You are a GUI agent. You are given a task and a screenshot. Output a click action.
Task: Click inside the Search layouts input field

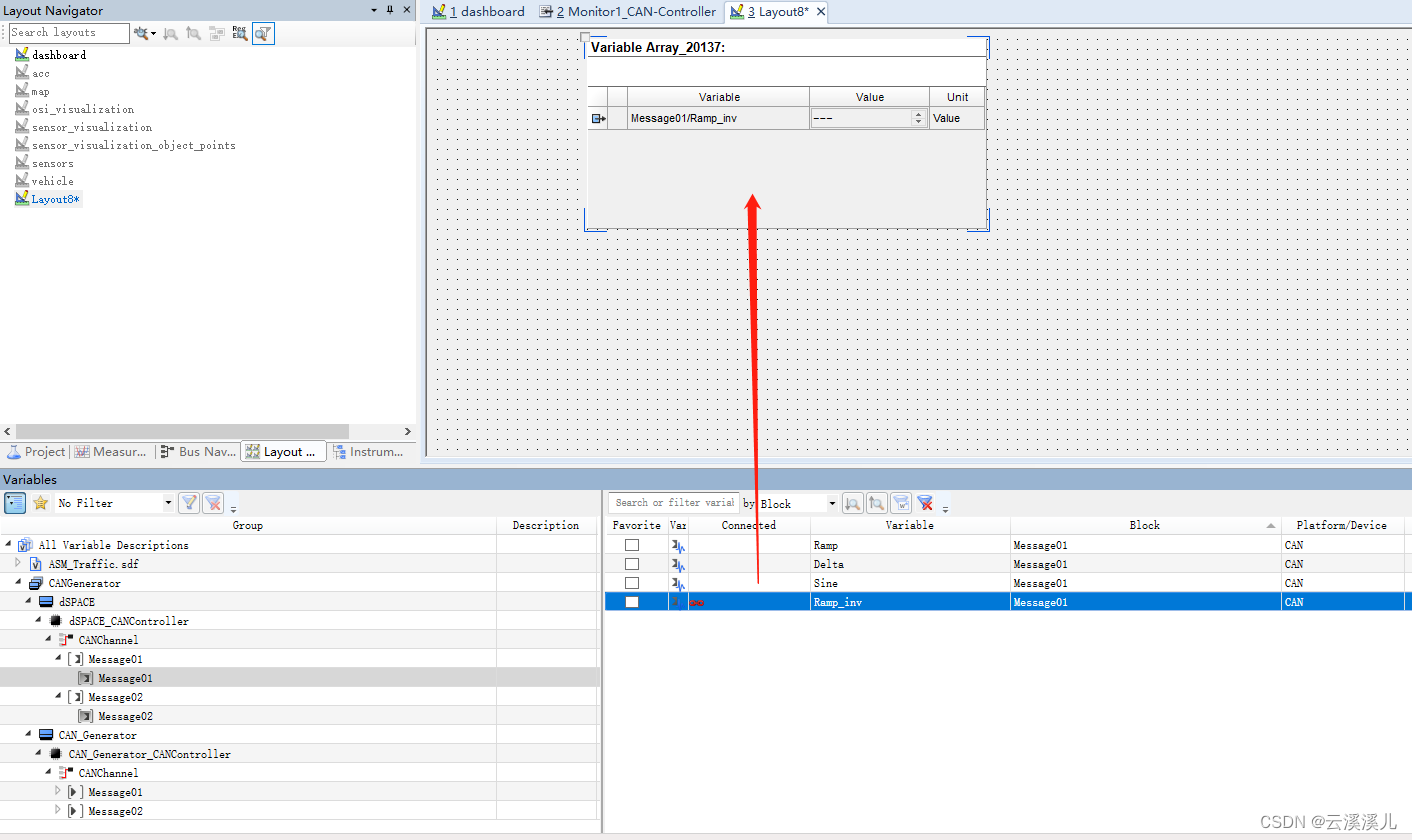pyautogui.click(x=68, y=33)
